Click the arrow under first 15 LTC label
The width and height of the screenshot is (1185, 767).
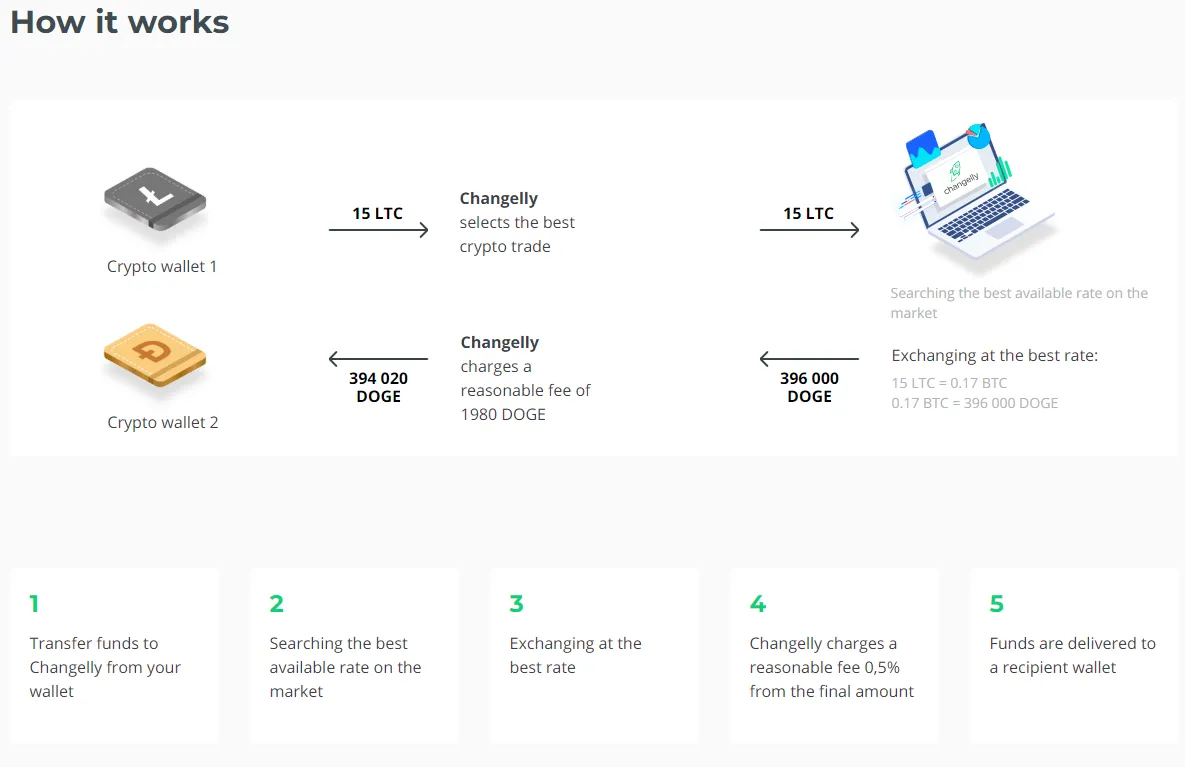pos(378,231)
